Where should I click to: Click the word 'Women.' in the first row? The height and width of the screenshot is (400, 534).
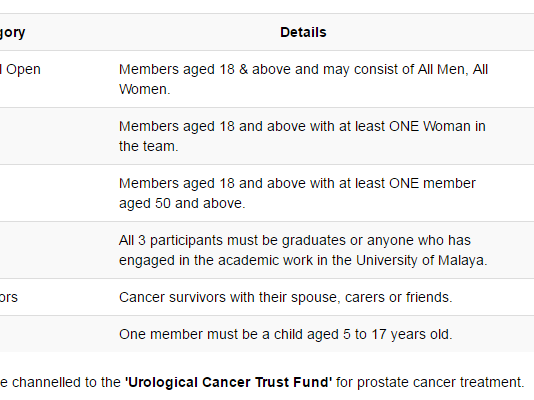pyautogui.click(x=144, y=89)
